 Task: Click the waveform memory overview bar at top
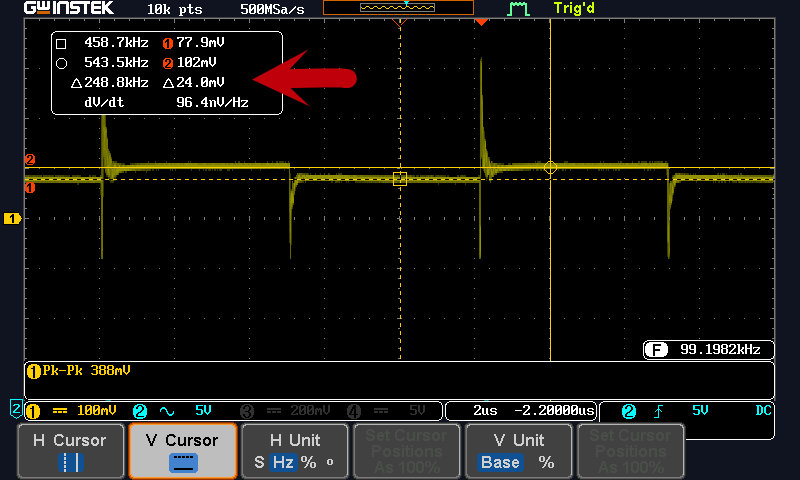tap(398, 8)
